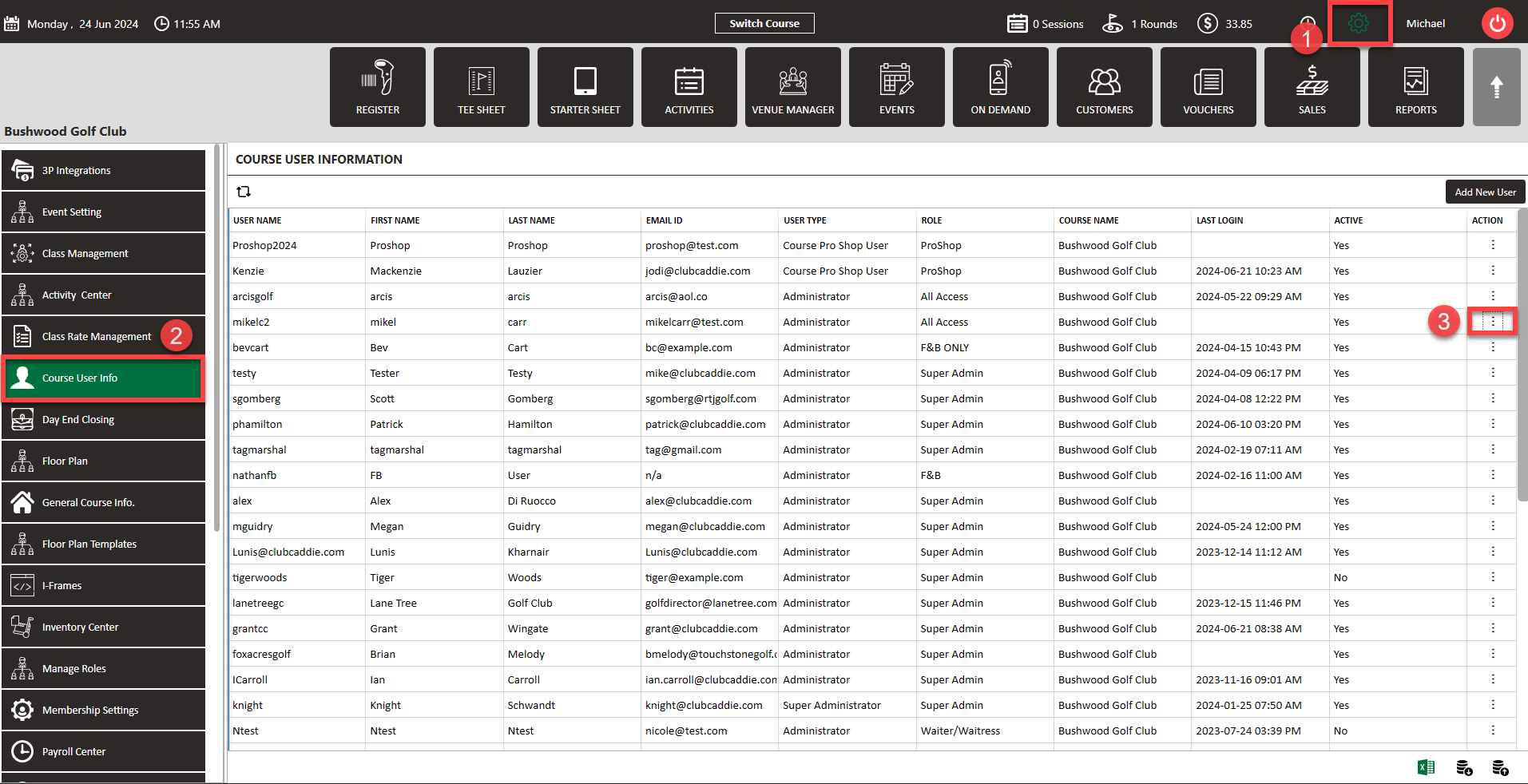Click the Sessions calendar icon
The image size is (1528, 784).
[1018, 23]
